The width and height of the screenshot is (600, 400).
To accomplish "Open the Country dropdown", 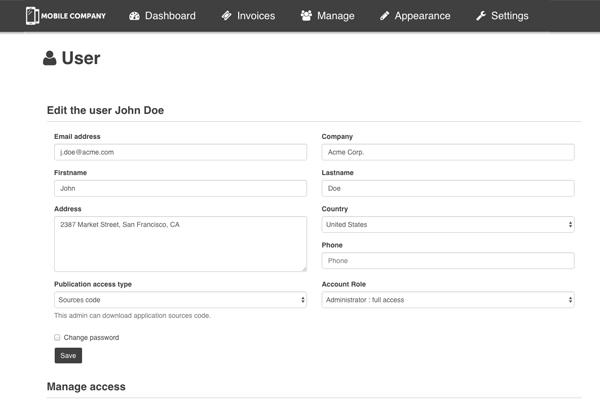I will click(447, 225).
